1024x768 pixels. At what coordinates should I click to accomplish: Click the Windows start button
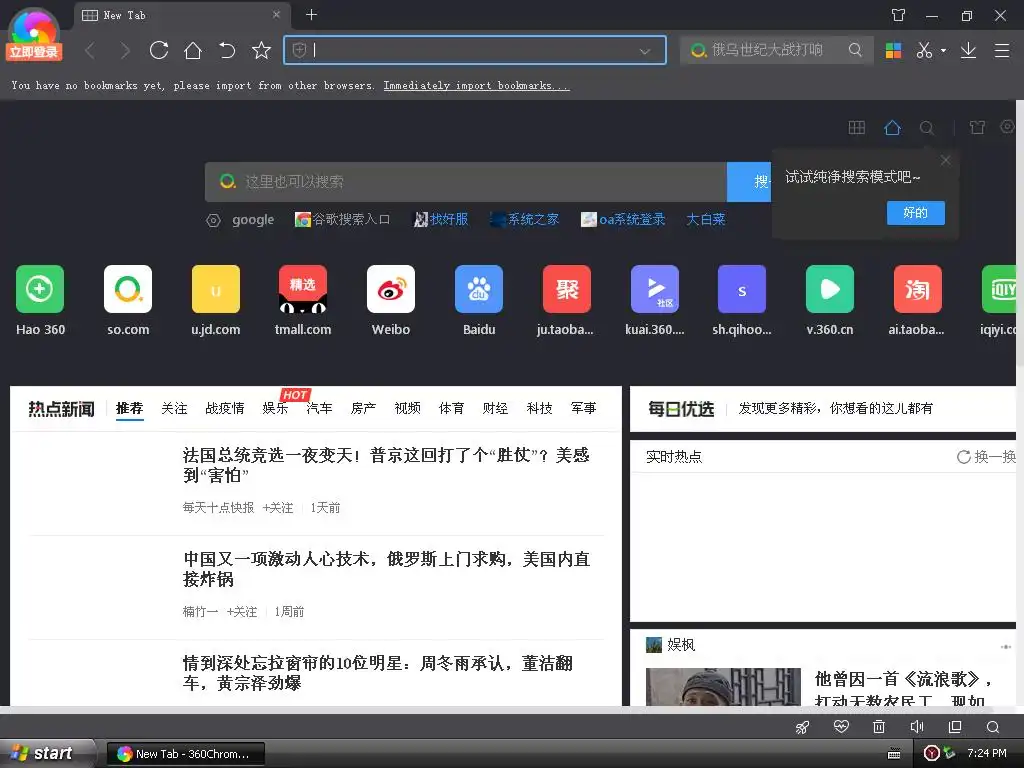pos(46,753)
